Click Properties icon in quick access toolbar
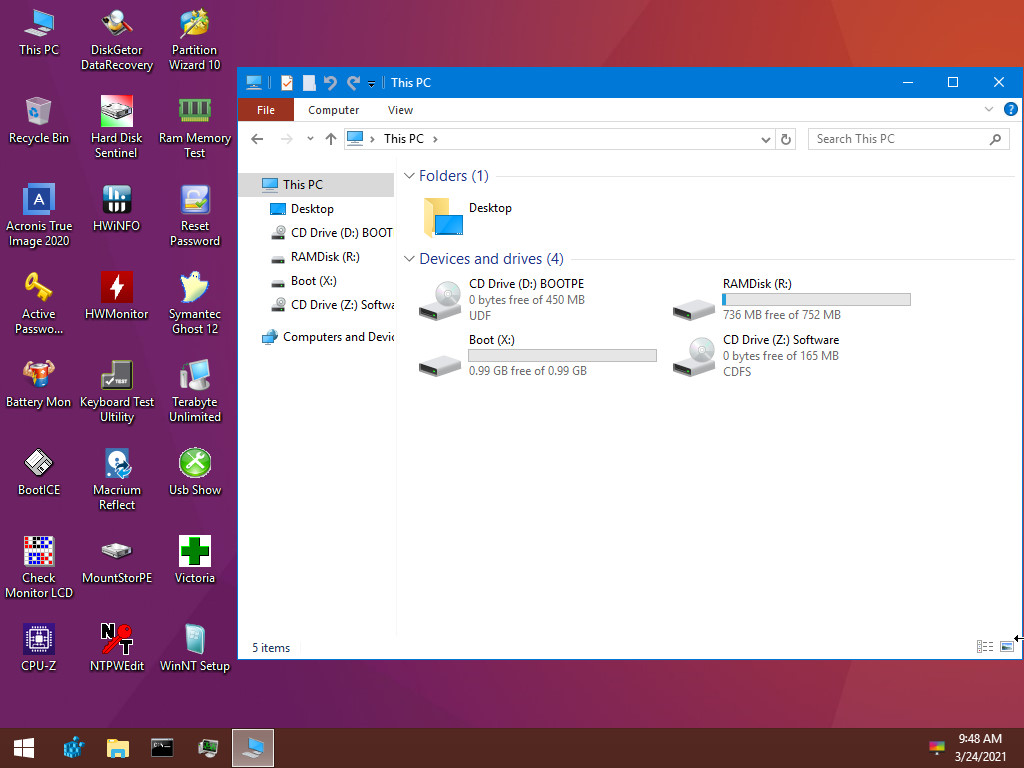 pos(287,83)
